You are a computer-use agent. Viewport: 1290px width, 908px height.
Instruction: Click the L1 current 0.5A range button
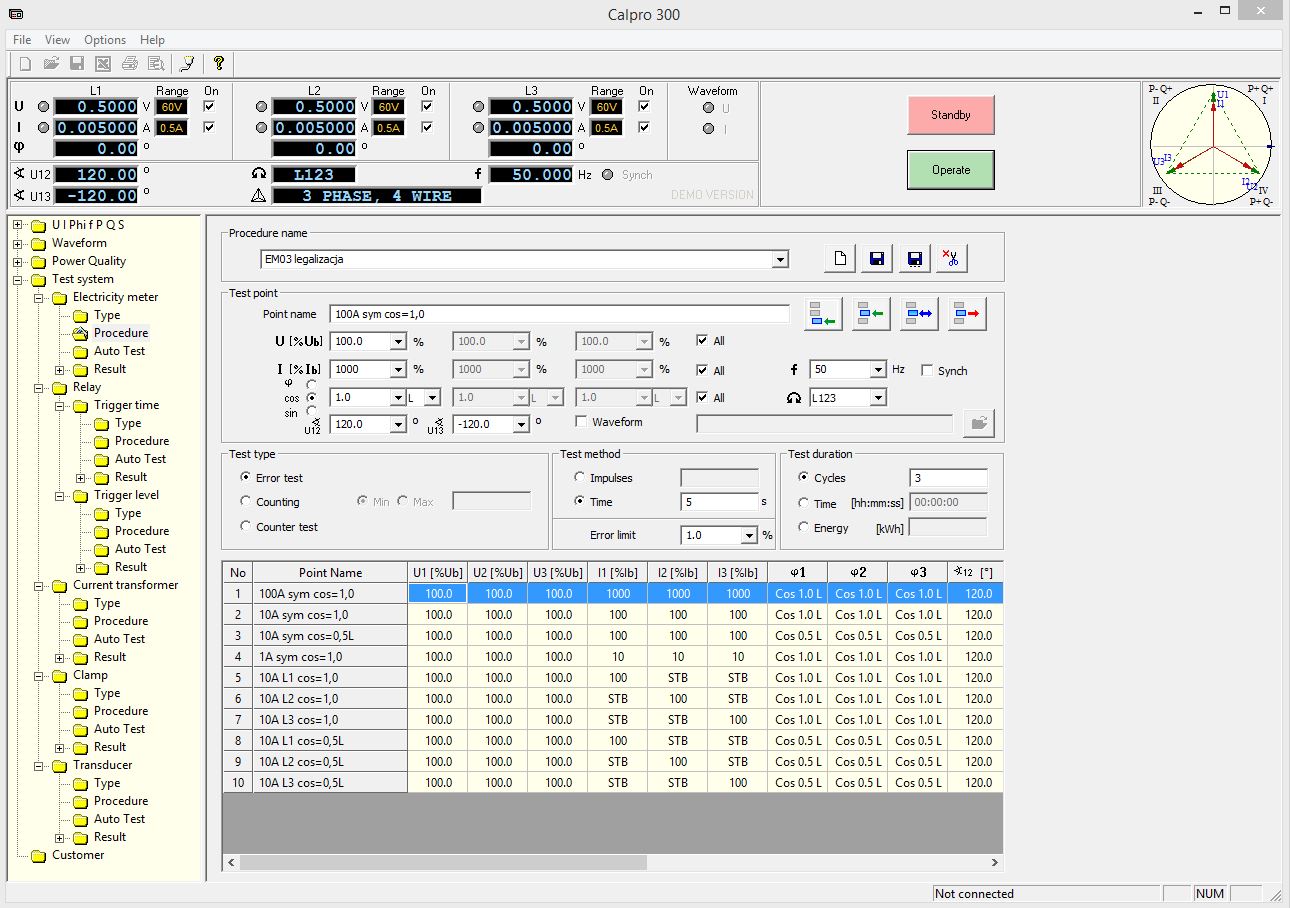(172, 128)
